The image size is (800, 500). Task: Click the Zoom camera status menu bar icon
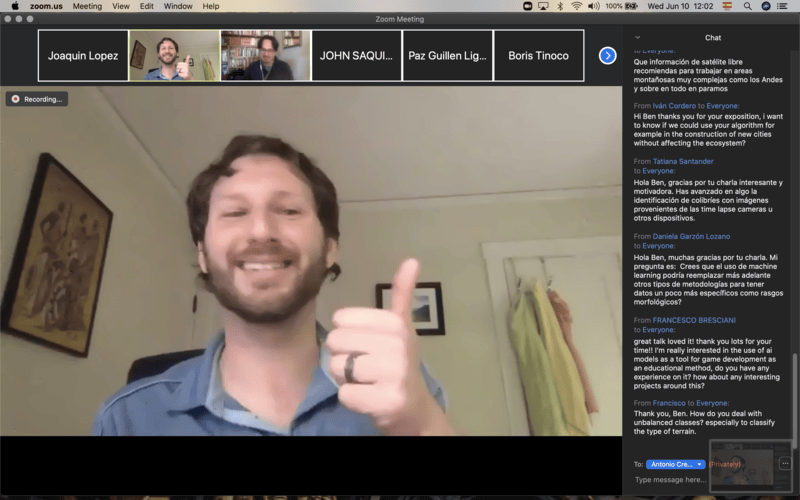pos(528,6)
